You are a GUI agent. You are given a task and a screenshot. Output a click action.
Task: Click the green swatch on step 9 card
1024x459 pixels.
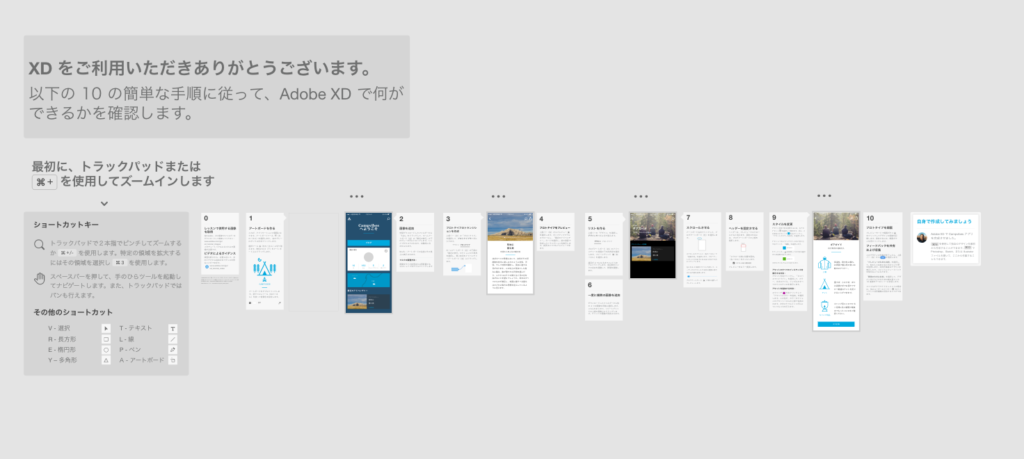[x=785, y=259]
